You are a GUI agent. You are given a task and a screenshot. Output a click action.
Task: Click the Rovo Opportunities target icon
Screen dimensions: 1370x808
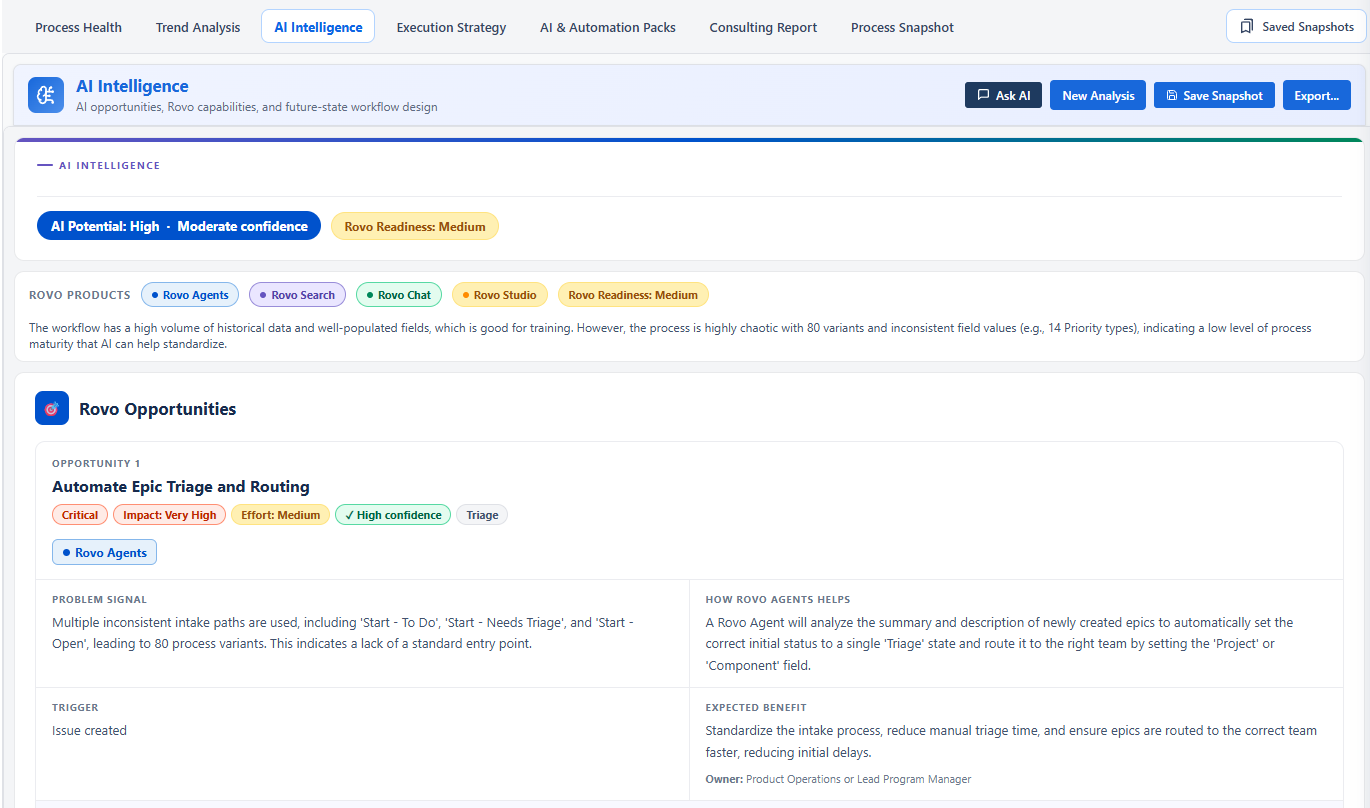point(52,408)
